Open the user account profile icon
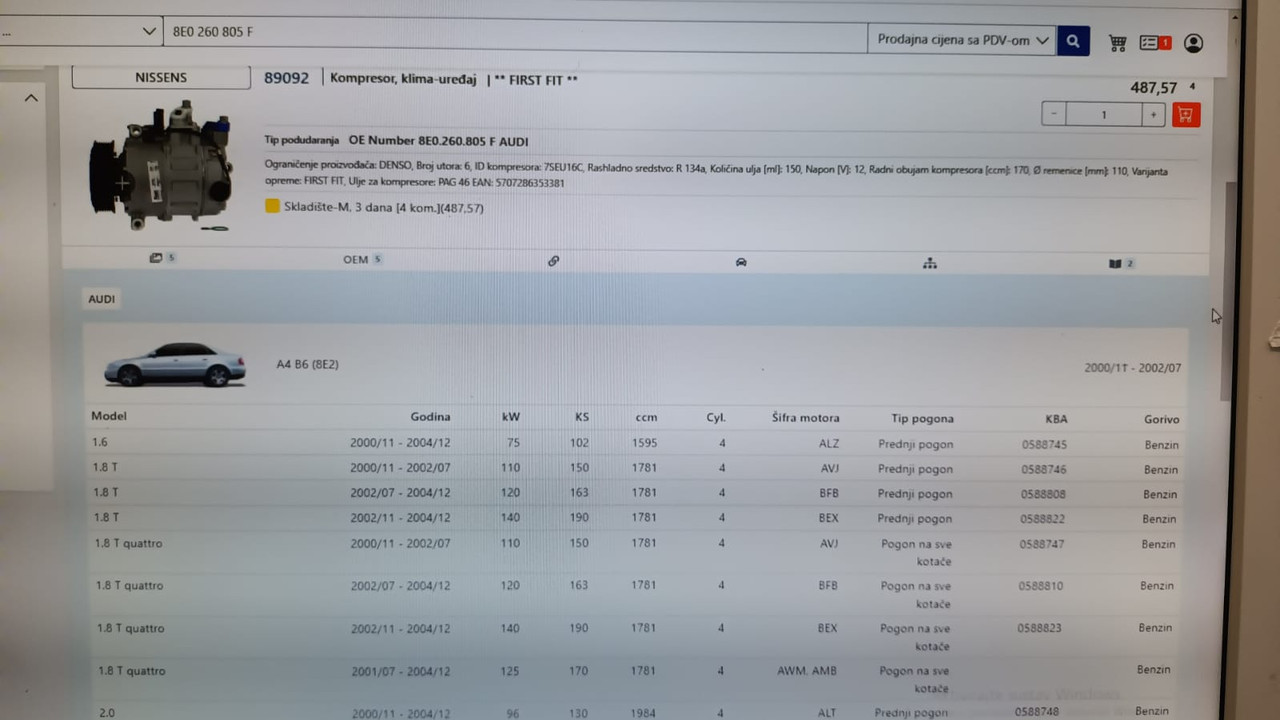This screenshot has height=720, width=1280. click(x=1193, y=43)
